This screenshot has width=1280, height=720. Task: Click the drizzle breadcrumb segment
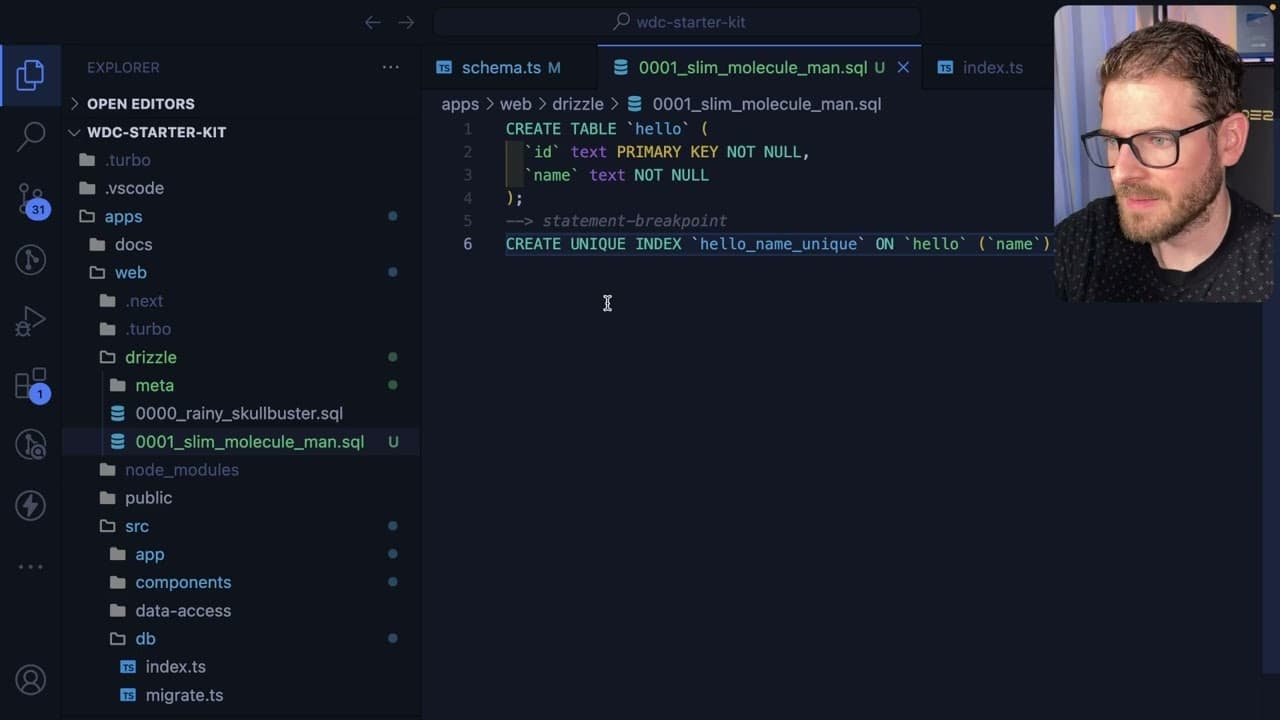[x=578, y=104]
